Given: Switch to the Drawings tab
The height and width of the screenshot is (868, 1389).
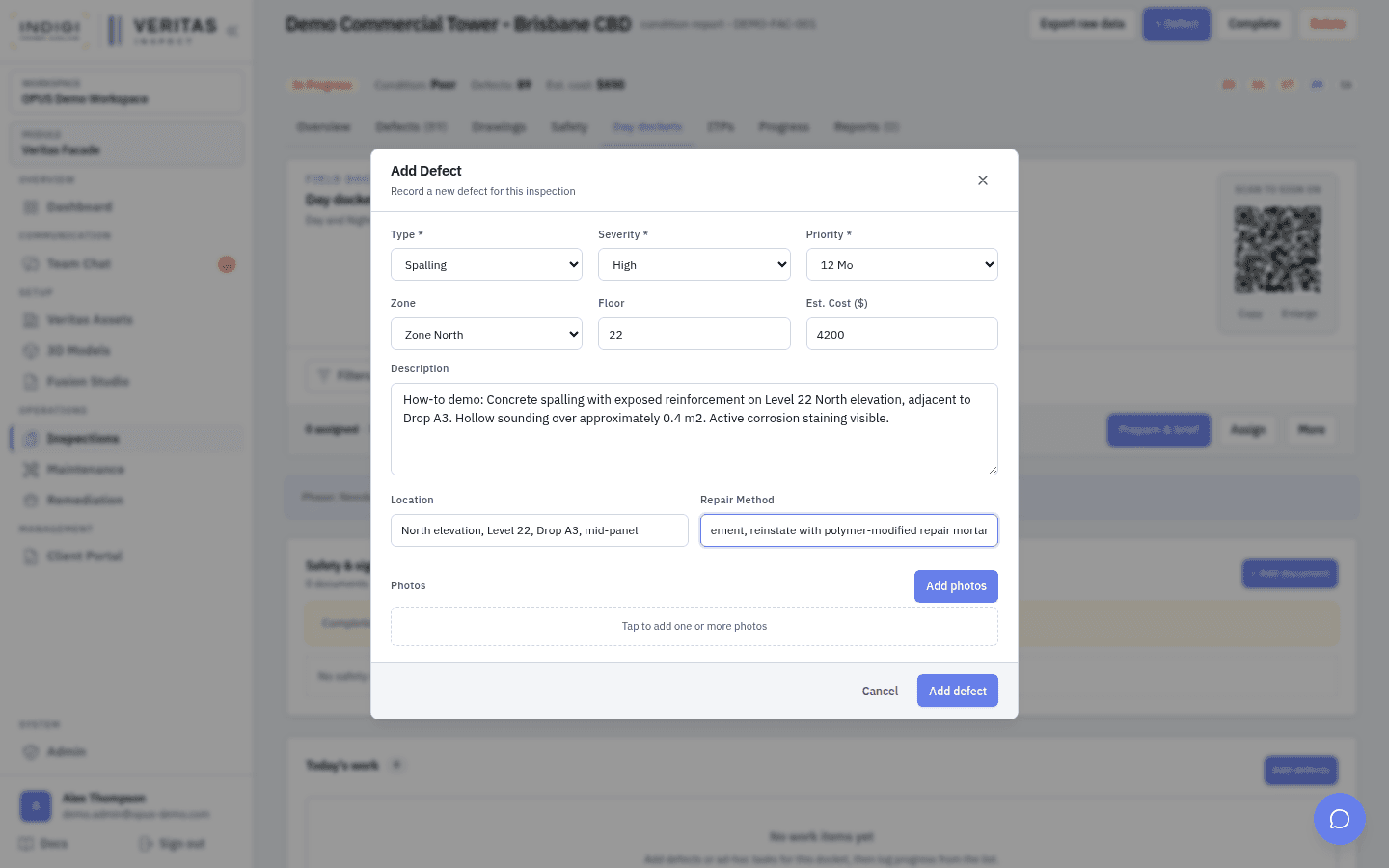Looking at the screenshot, I should 499,127.
